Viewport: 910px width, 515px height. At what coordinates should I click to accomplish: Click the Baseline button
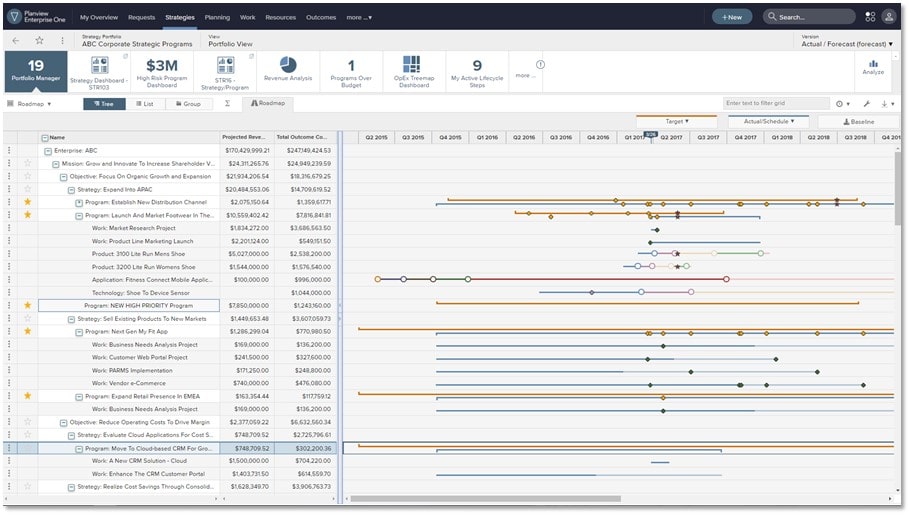click(x=858, y=122)
